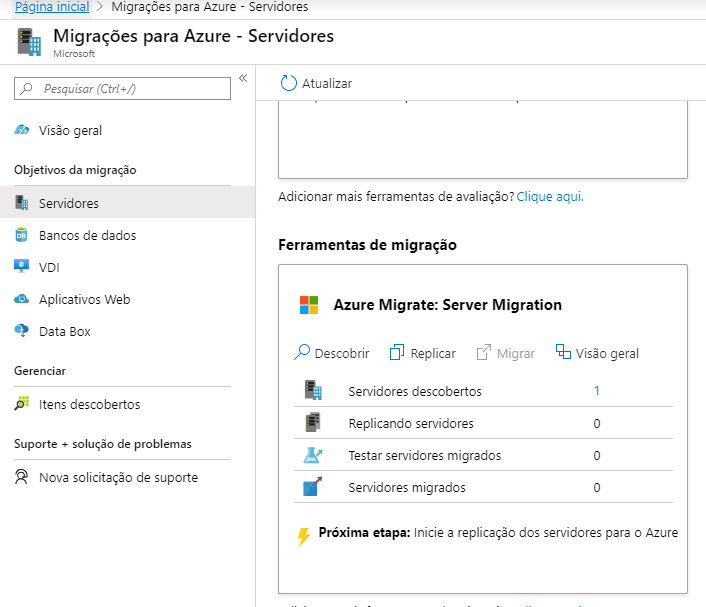
Task: Open Visão geral in Server Migration card
Action: coord(597,353)
